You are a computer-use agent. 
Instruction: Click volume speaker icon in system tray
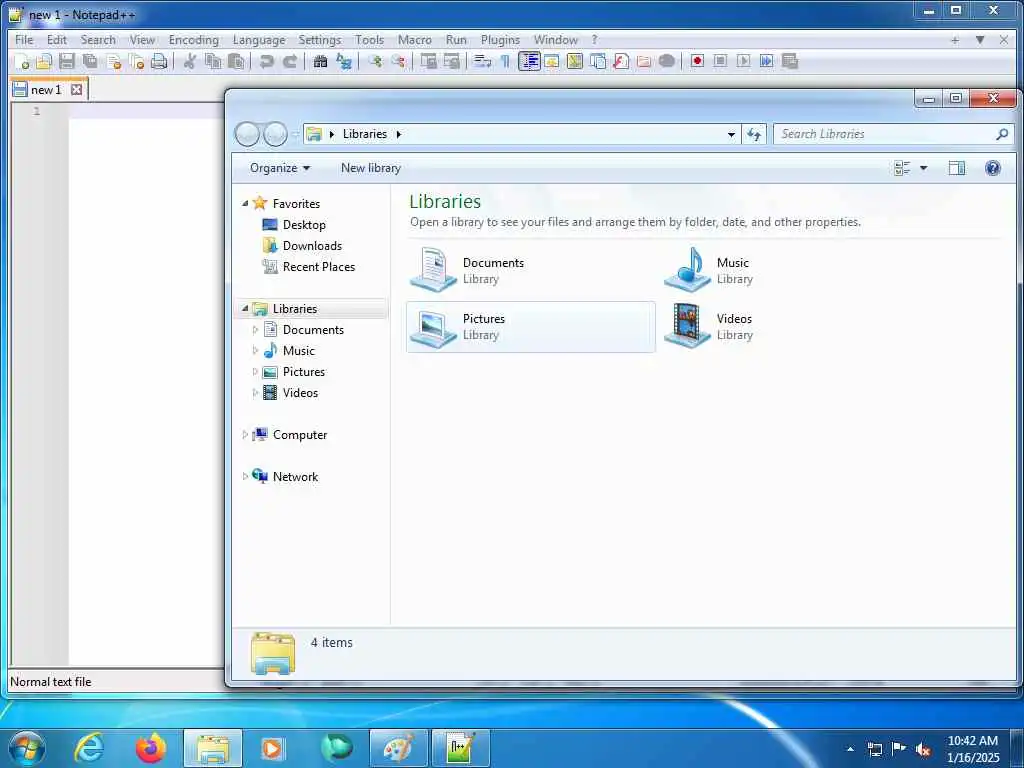[923, 749]
